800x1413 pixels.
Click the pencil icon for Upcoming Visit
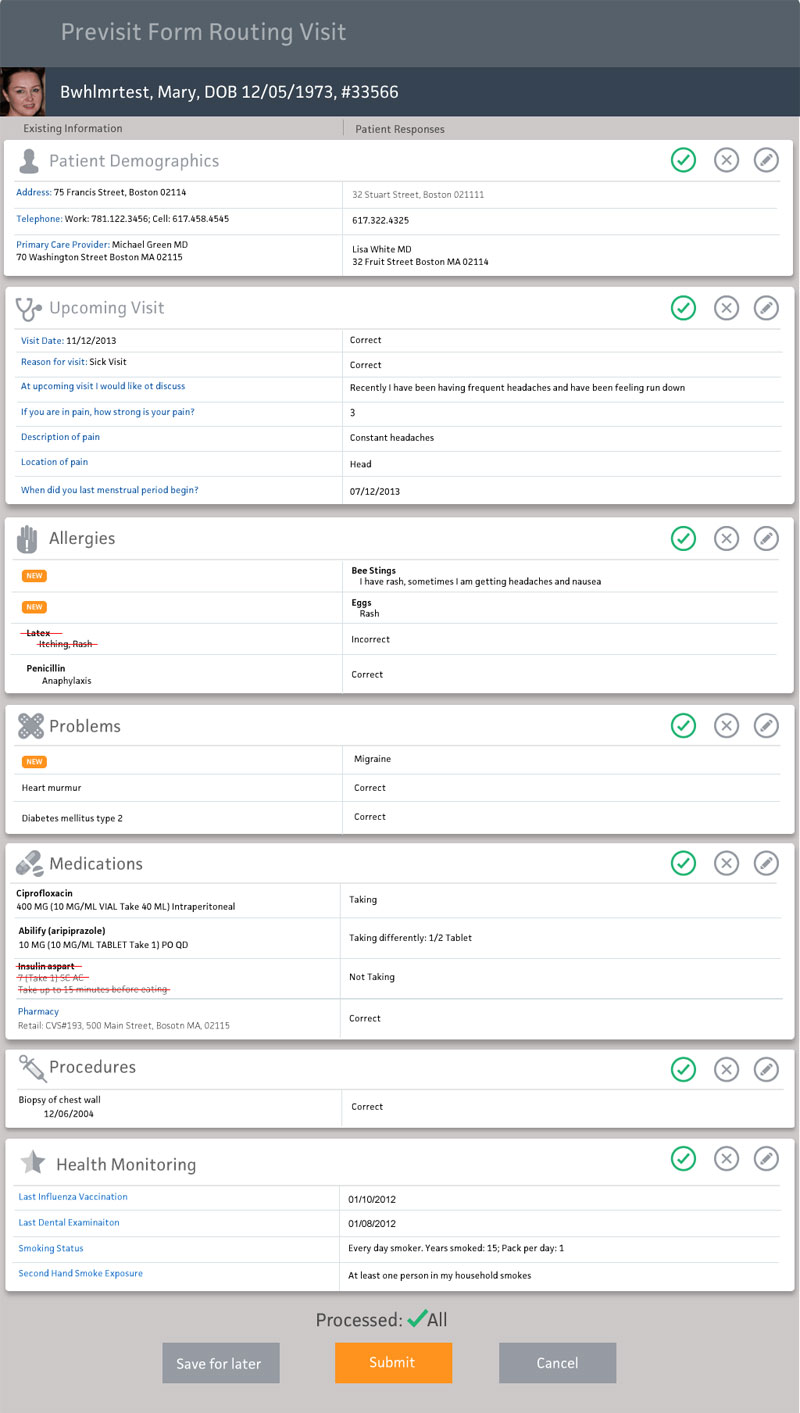tap(766, 308)
